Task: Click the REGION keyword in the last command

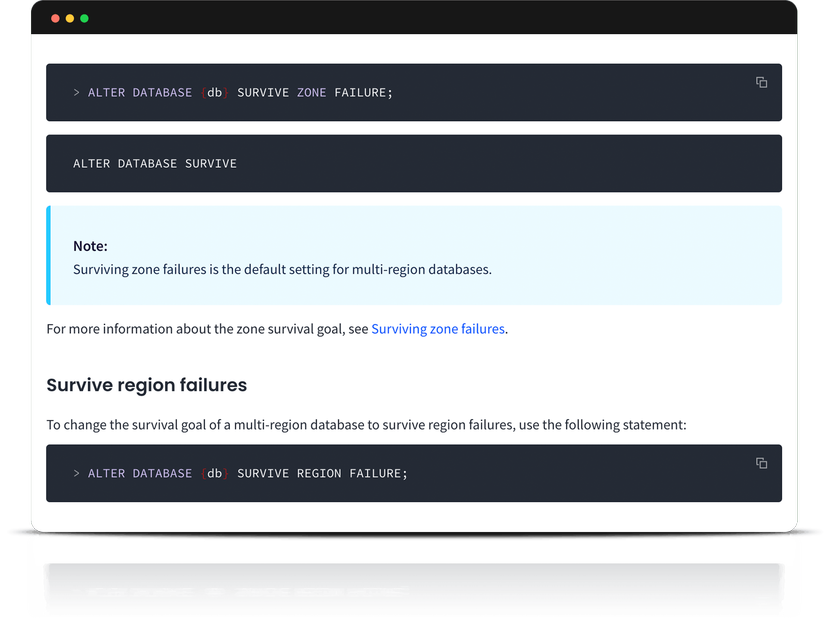Action: pos(319,473)
